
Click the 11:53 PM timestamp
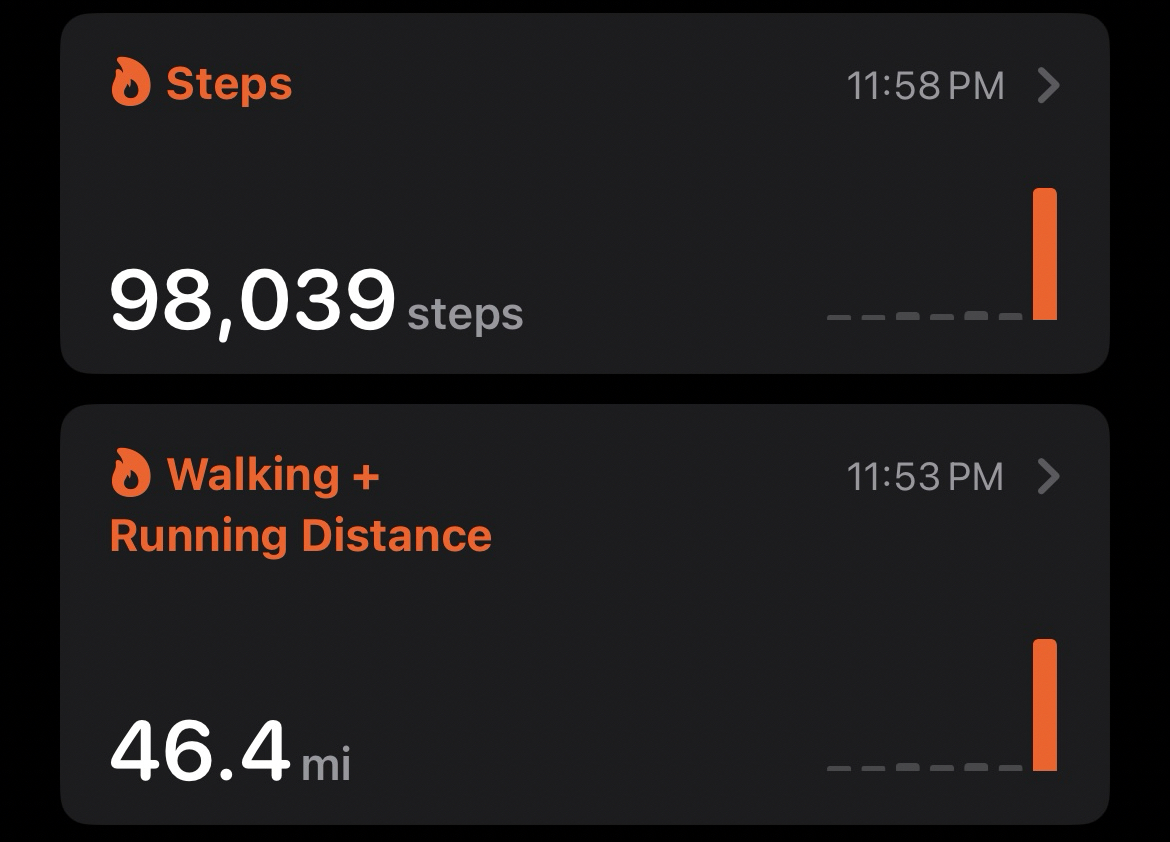click(x=925, y=477)
